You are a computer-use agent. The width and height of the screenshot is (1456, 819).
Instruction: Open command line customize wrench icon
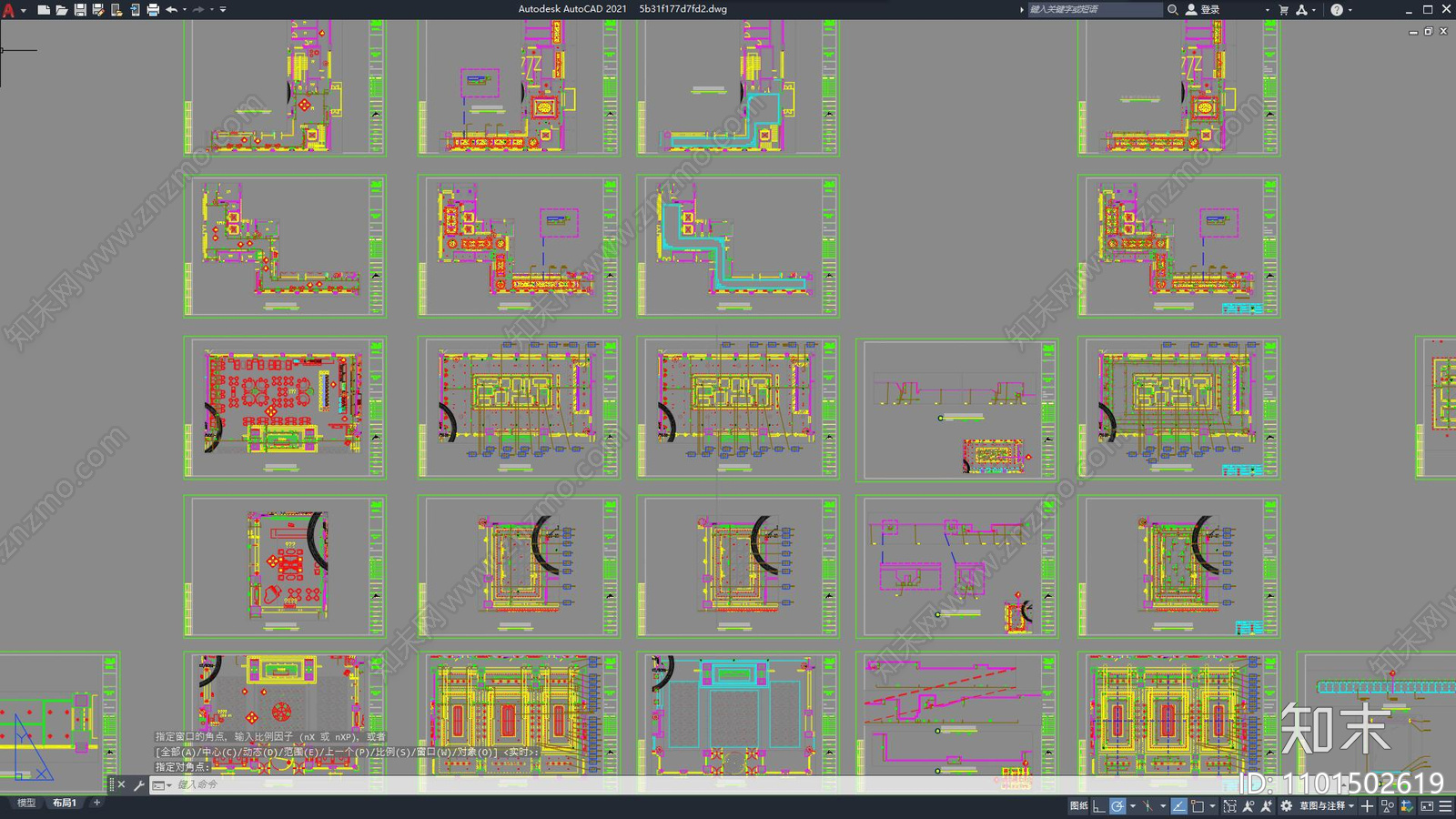(139, 784)
